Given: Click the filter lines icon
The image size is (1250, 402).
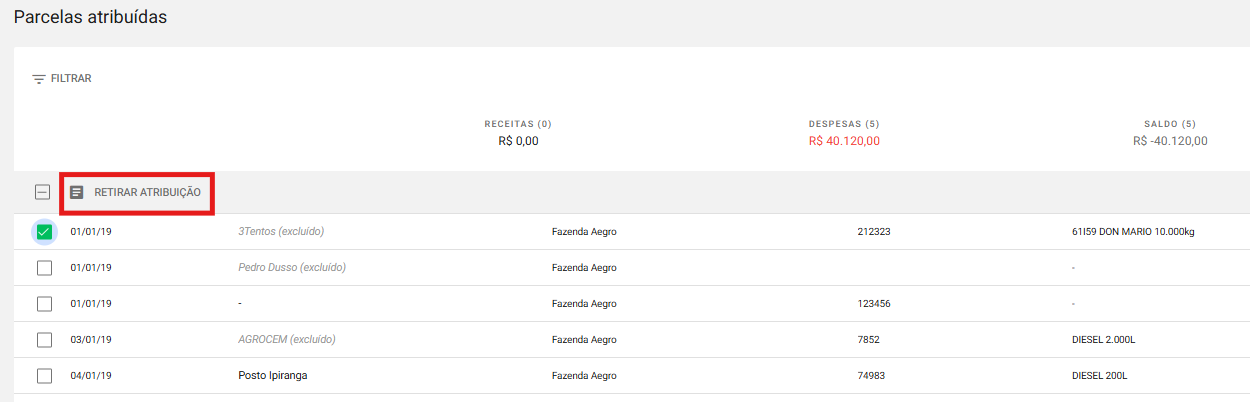Looking at the screenshot, I should click(39, 78).
